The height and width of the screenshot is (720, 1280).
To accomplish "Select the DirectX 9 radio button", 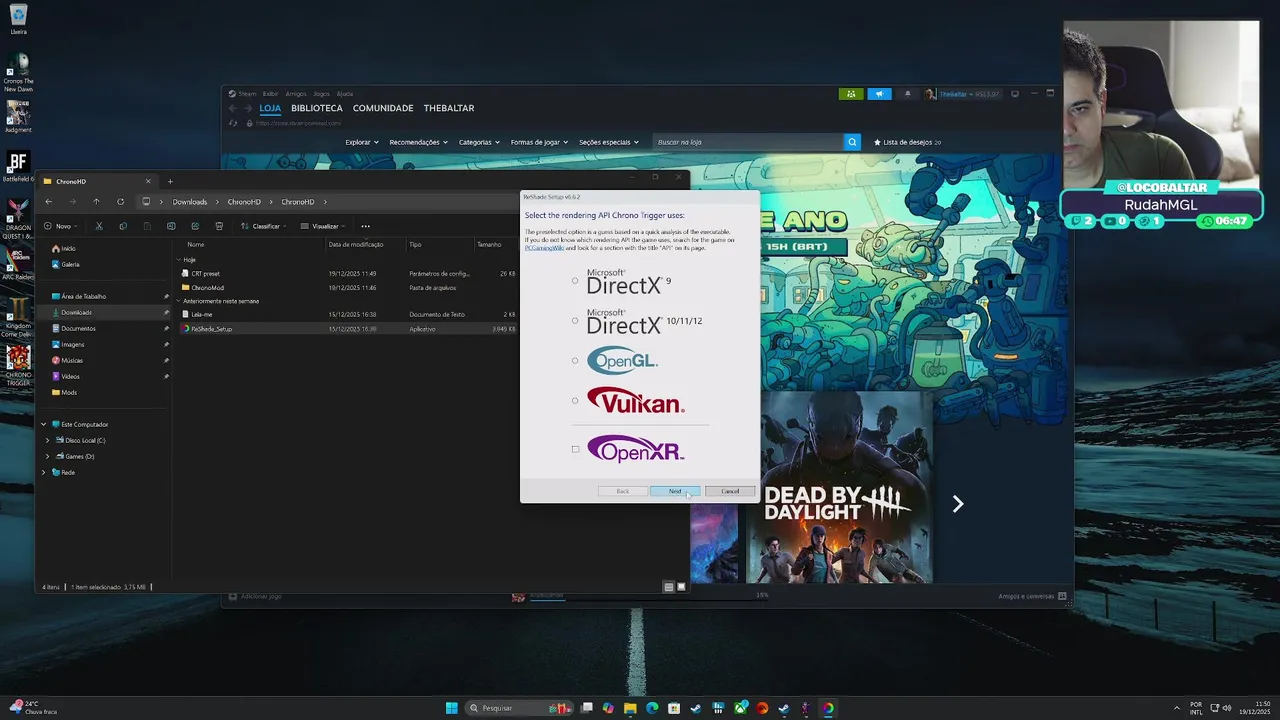I will coord(575,281).
